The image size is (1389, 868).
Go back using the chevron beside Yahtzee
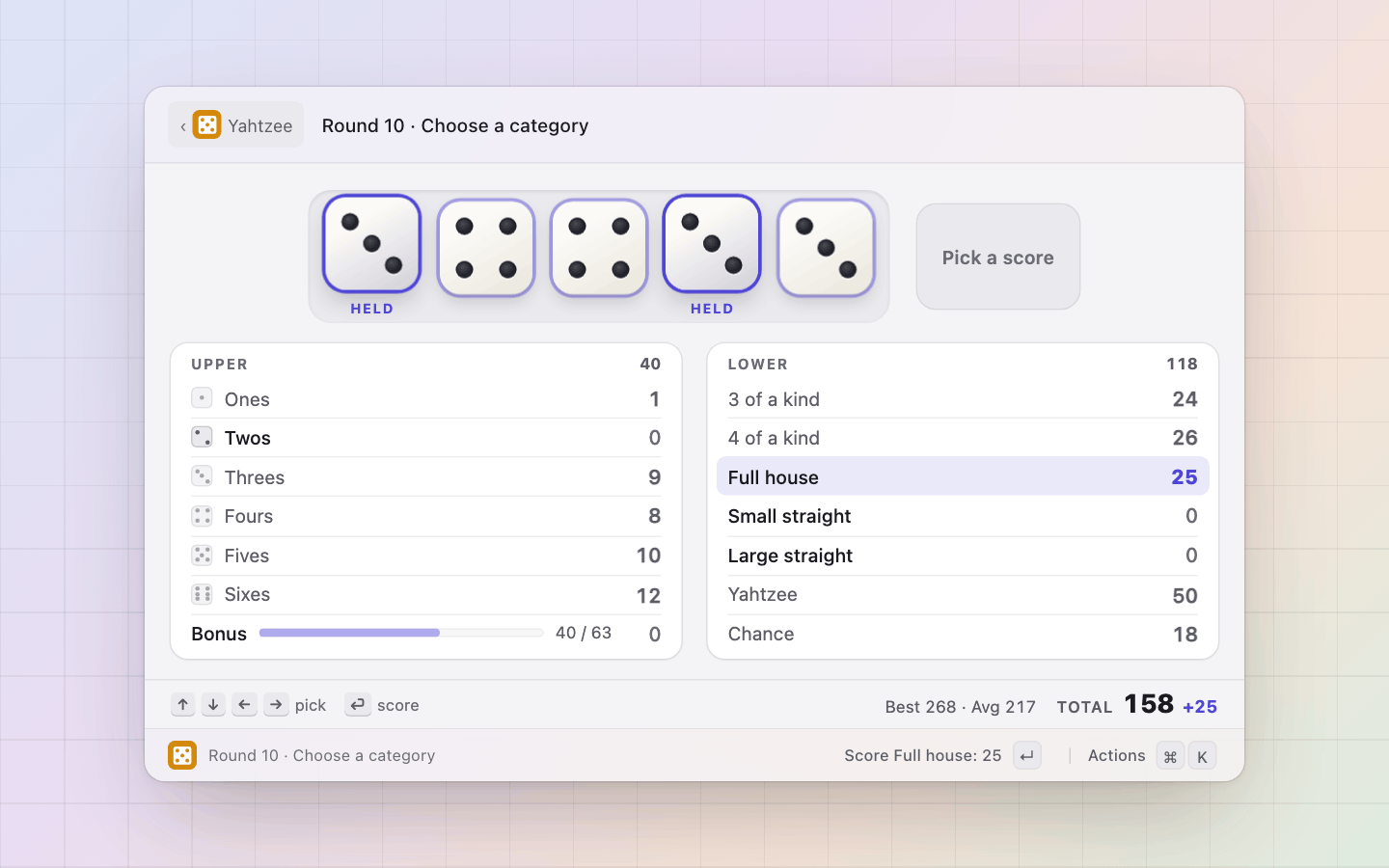tap(182, 126)
